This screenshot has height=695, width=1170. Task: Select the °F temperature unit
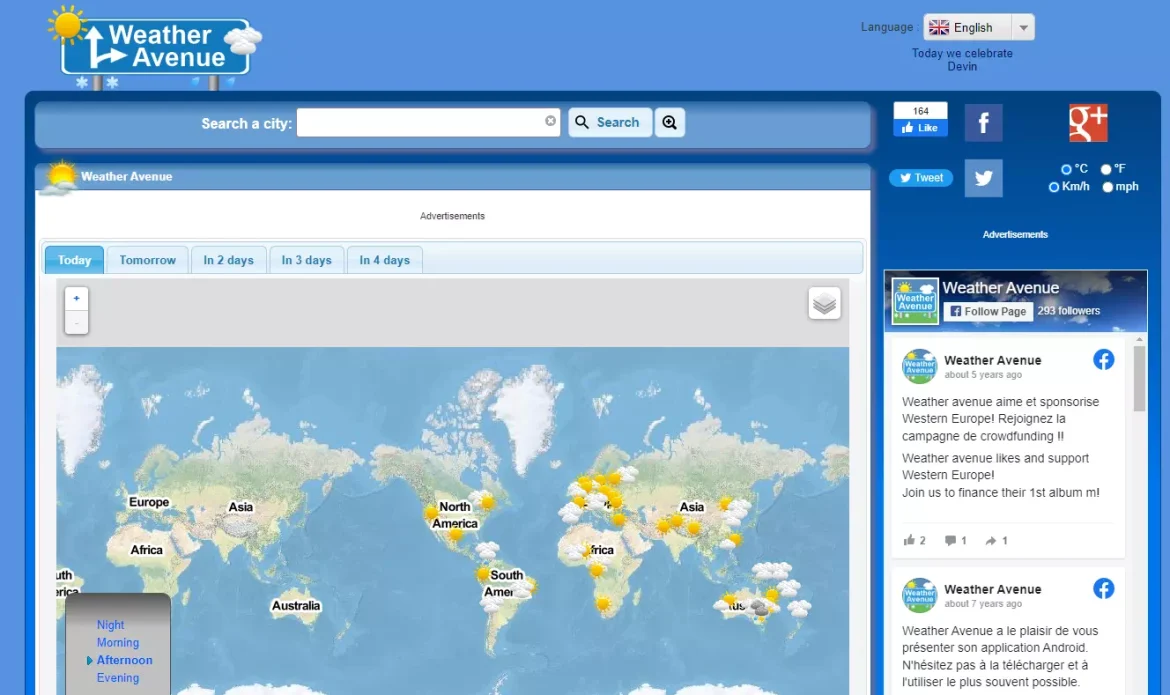coord(1107,169)
